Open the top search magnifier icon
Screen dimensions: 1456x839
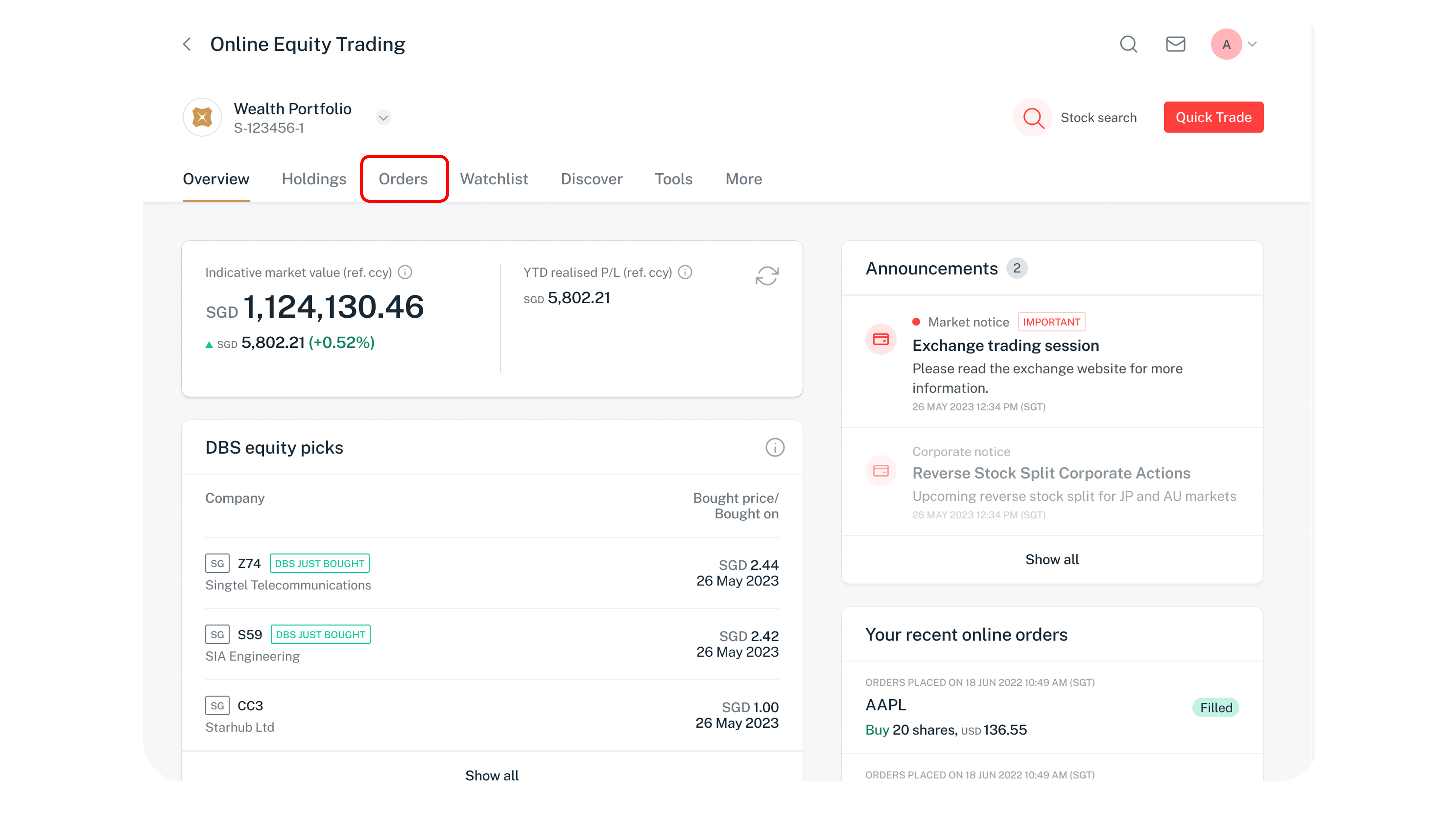1128,44
